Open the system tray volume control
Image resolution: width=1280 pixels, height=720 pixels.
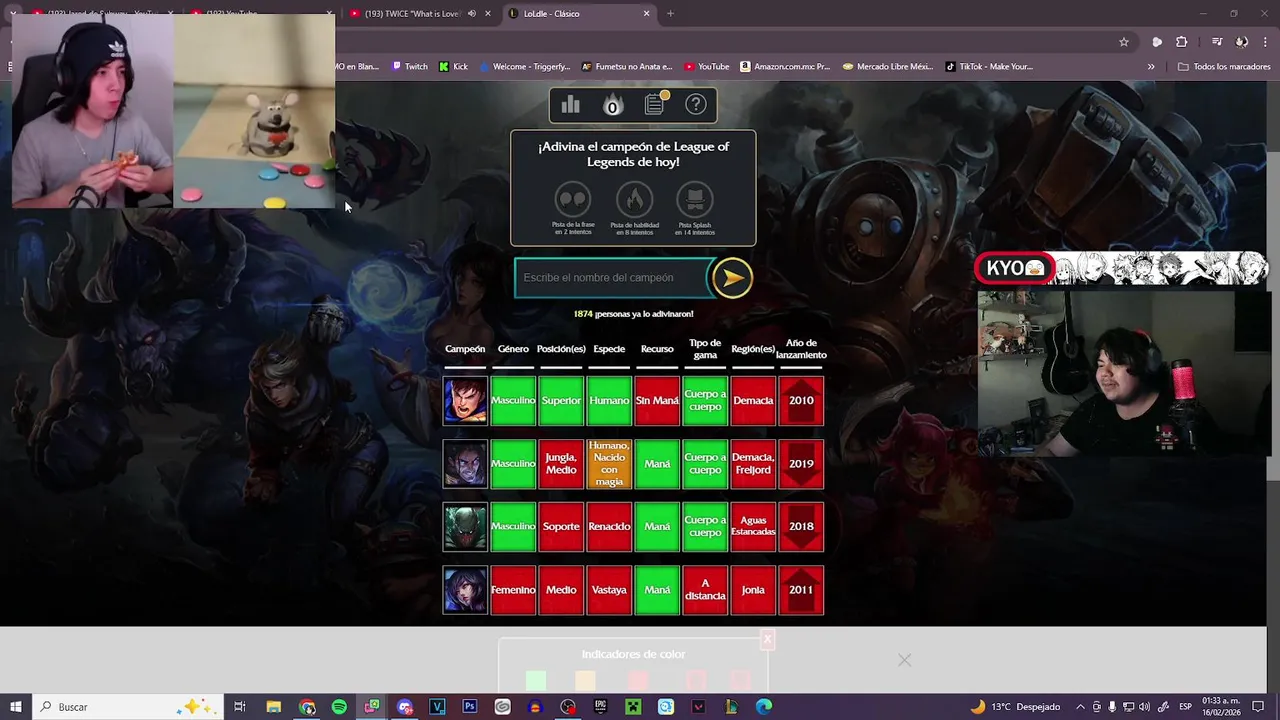pos(1144,707)
